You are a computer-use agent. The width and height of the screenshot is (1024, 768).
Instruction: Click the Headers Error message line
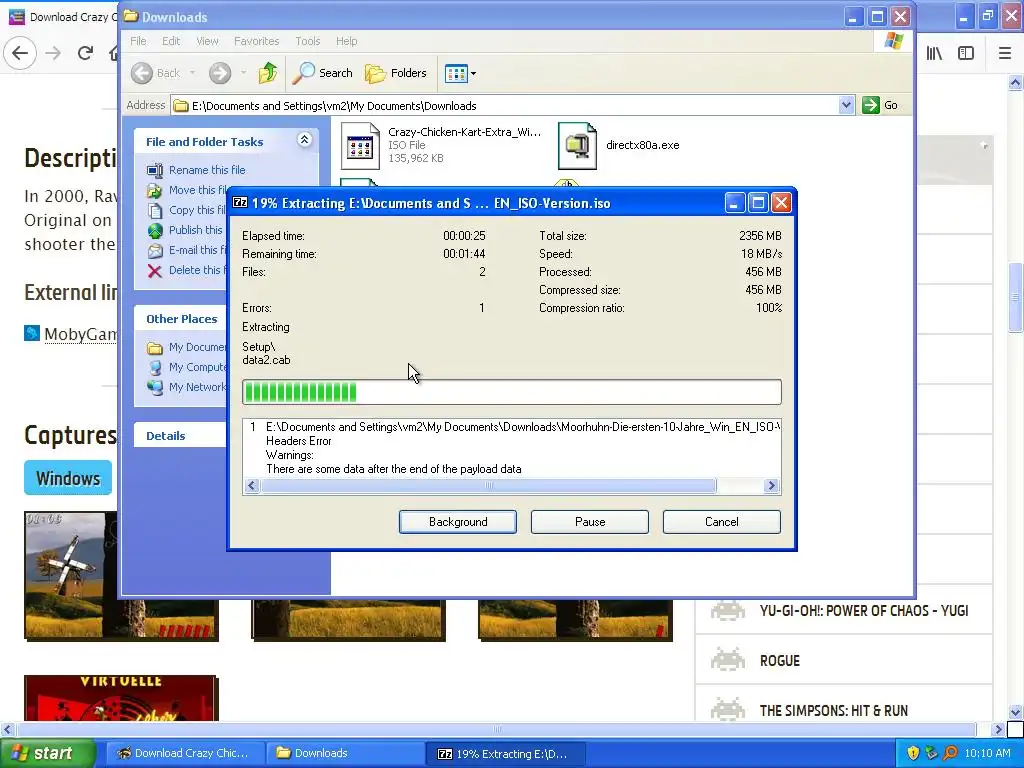click(x=298, y=441)
